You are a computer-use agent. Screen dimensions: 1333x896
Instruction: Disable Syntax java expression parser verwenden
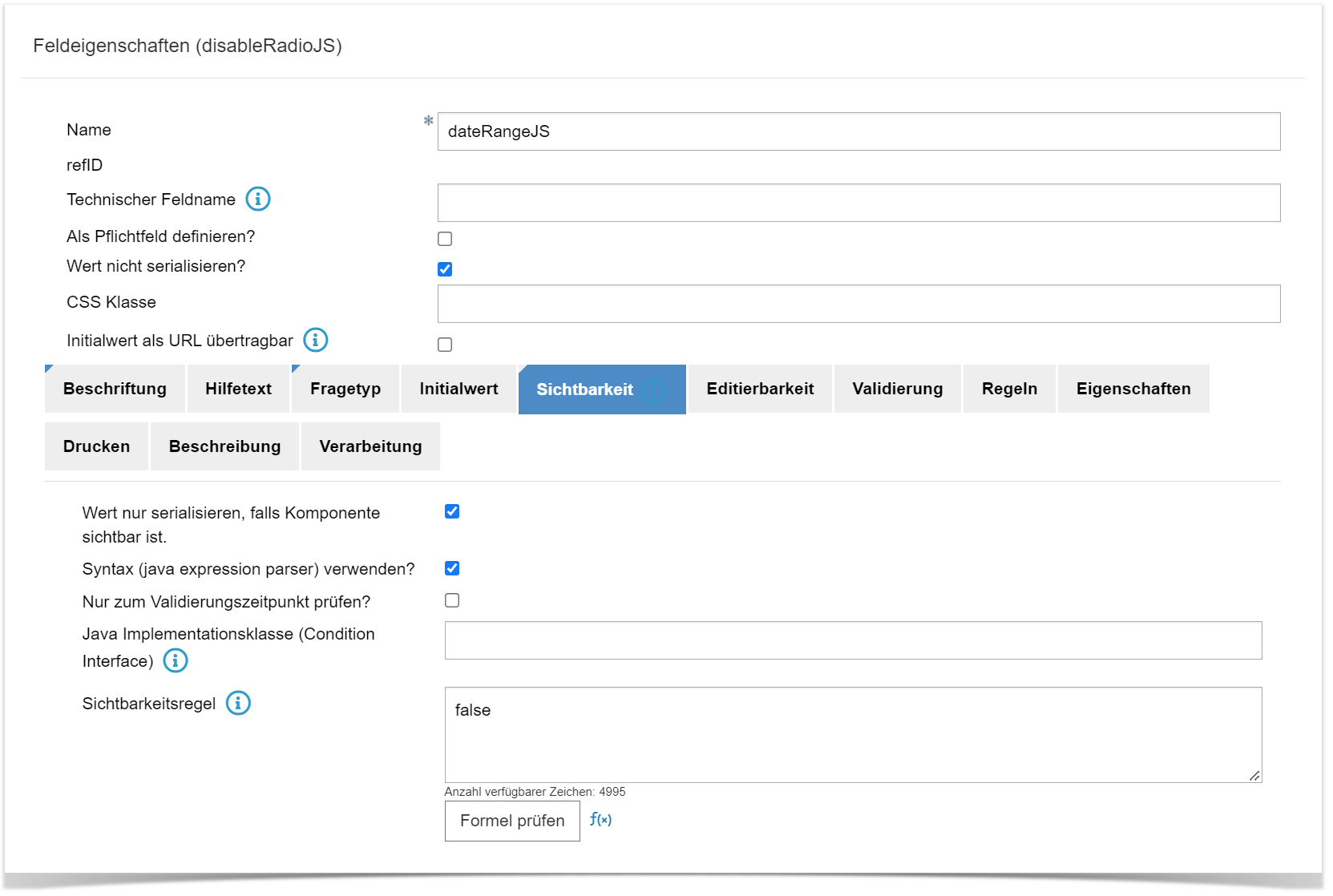pyautogui.click(x=452, y=568)
